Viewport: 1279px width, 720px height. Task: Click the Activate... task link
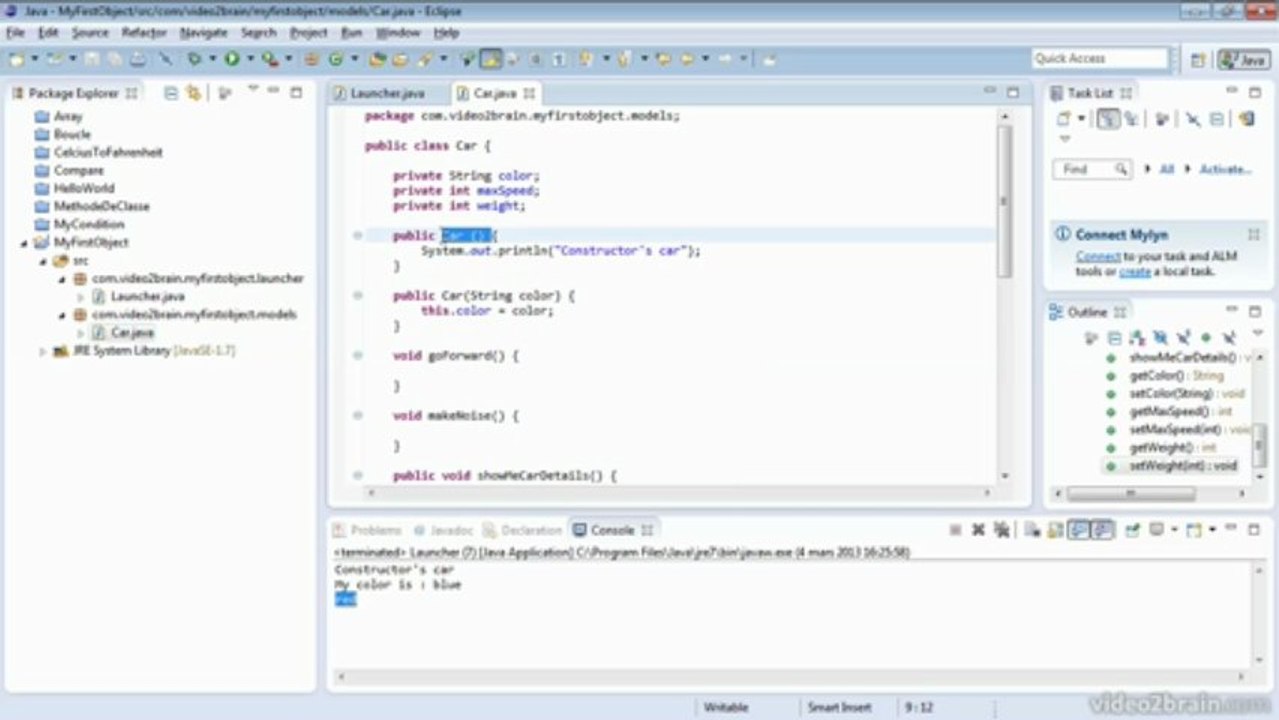[x=1225, y=170]
